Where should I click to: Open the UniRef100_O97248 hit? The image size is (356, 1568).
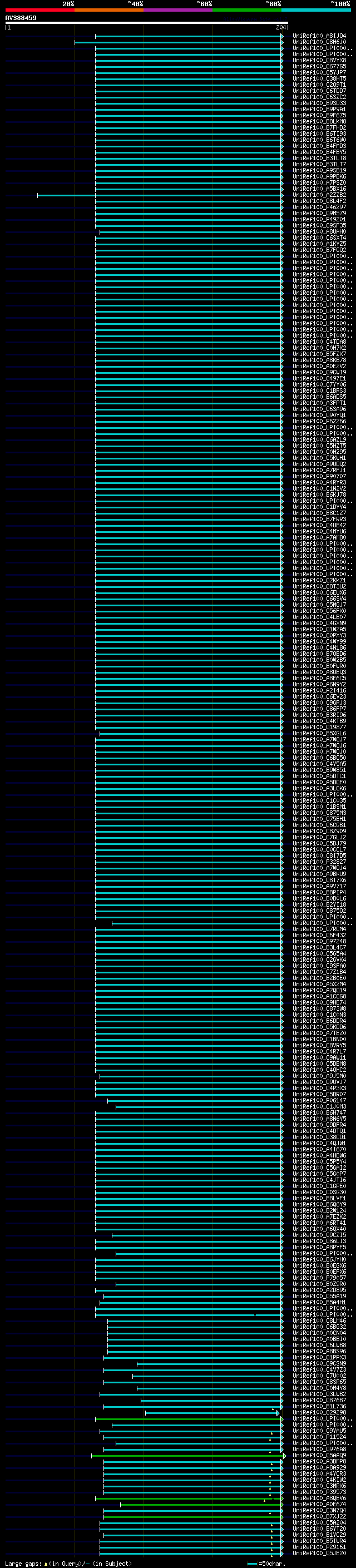click(x=319, y=941)
